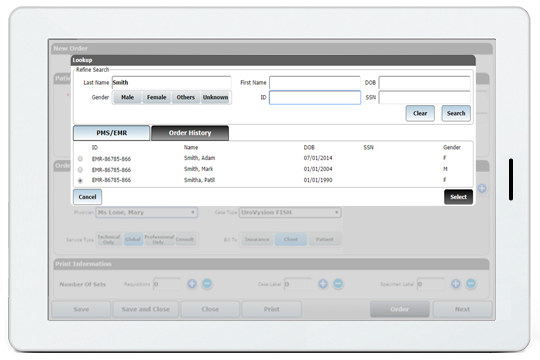Click the Order button in New Order
The image size is (540, 360).
tap(399, 309)
